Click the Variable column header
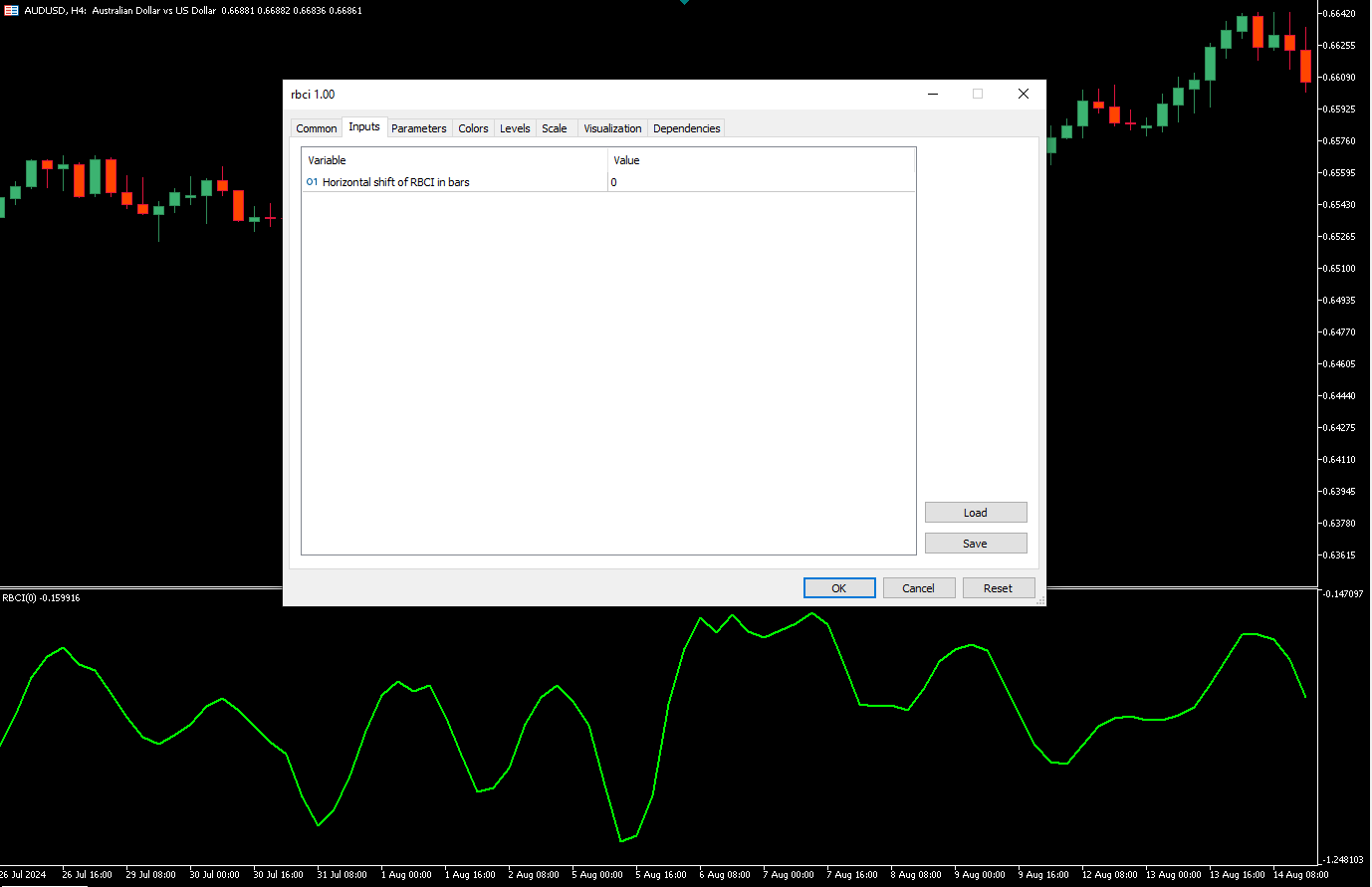This screenshot has height=887, width=1372. click(x=454, y=160)
